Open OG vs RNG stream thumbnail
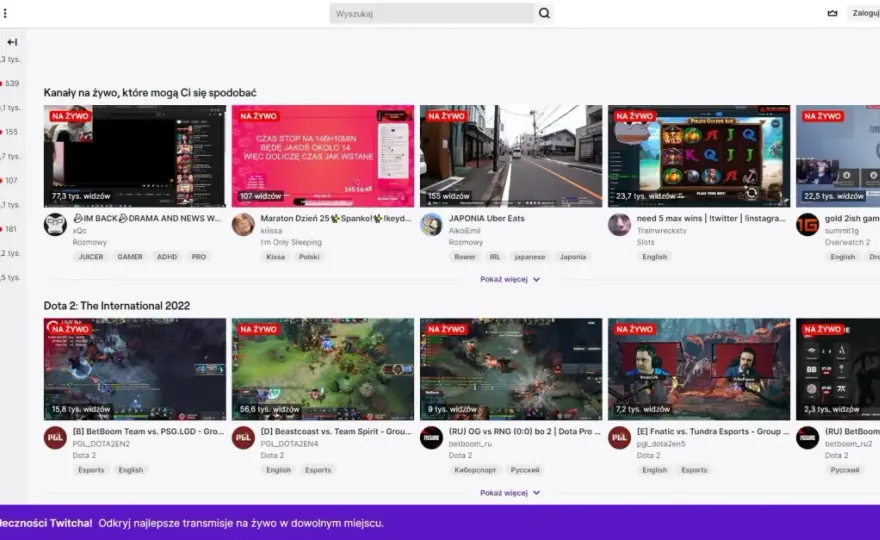 pyautogui.click(x=511, y=369)
